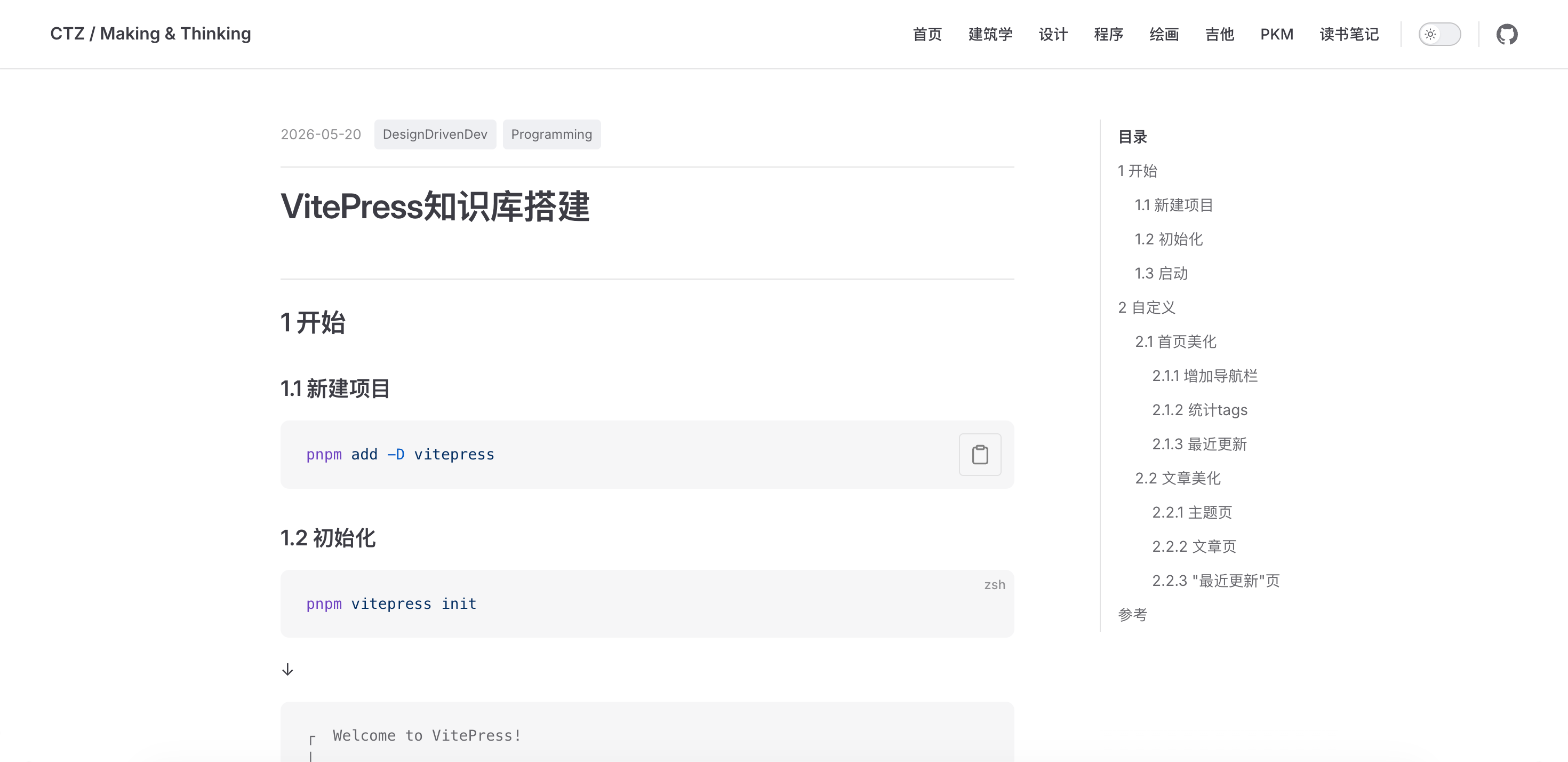This screenshot has width=1568, height=762.
Task: Click the pnpm vitepress init code line
Action: (x=391, y=604)
